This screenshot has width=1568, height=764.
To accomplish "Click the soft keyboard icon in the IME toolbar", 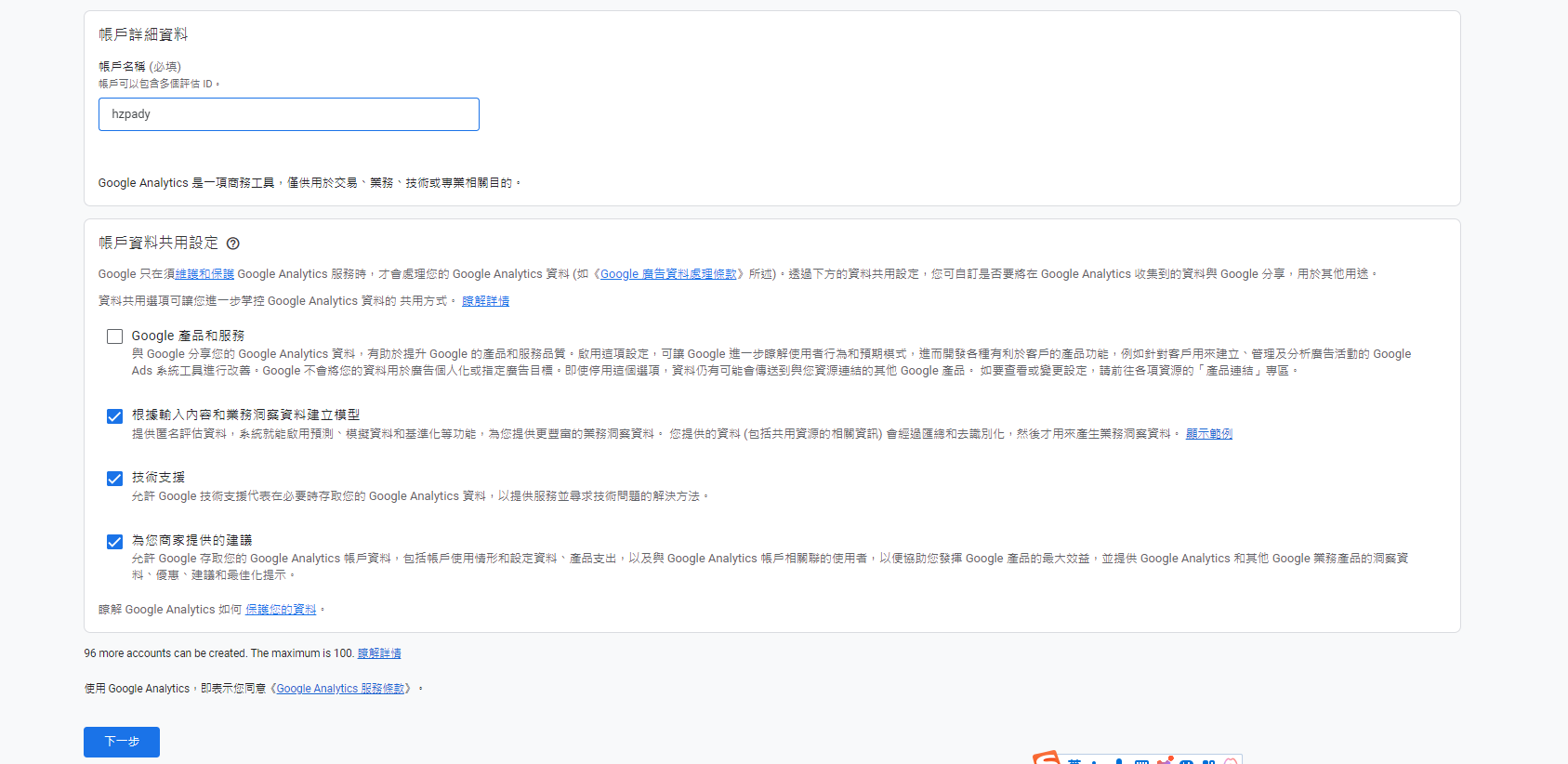I will click(x=1141, y=761).
